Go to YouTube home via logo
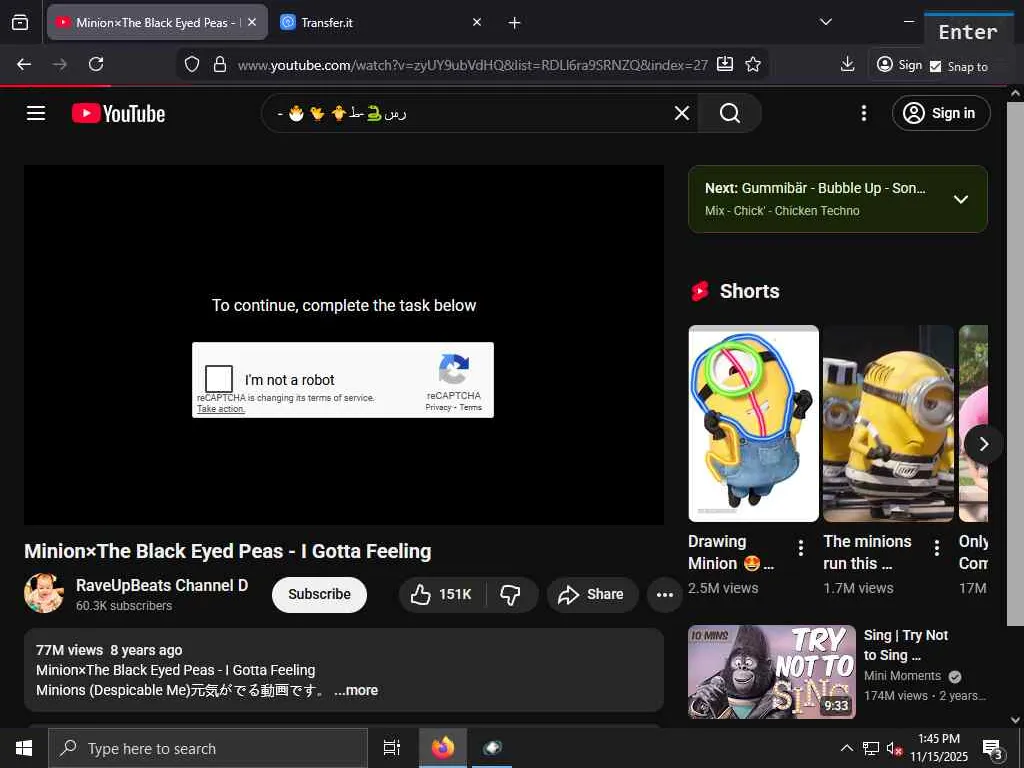 coord(119,113)
